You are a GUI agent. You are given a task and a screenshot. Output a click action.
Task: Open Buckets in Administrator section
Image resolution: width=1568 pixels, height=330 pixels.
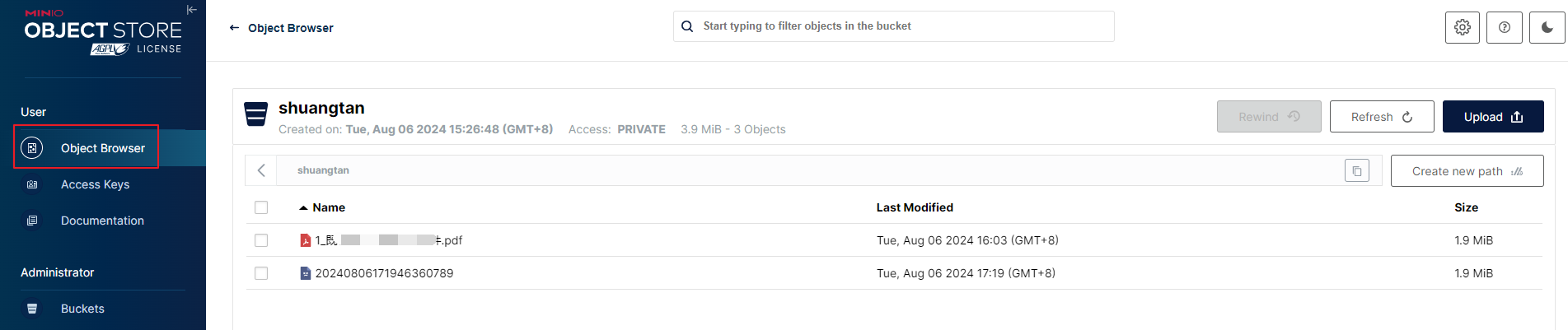pos(82,309)
